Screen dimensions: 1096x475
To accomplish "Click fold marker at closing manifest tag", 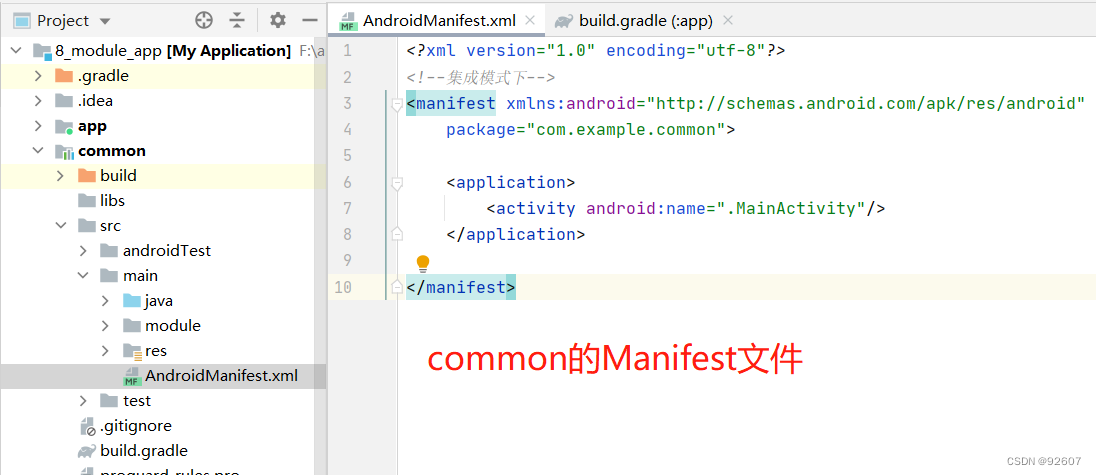I will [x=397, y=287].
